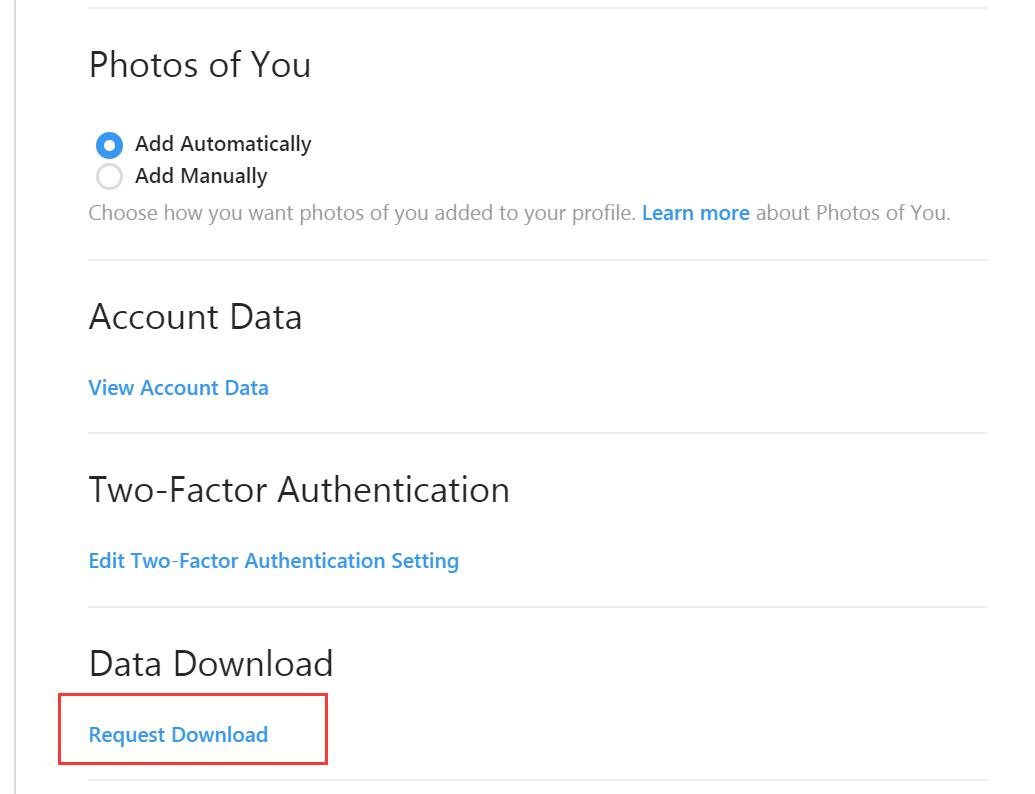Select the Add Manually radio button

(109, 177)
